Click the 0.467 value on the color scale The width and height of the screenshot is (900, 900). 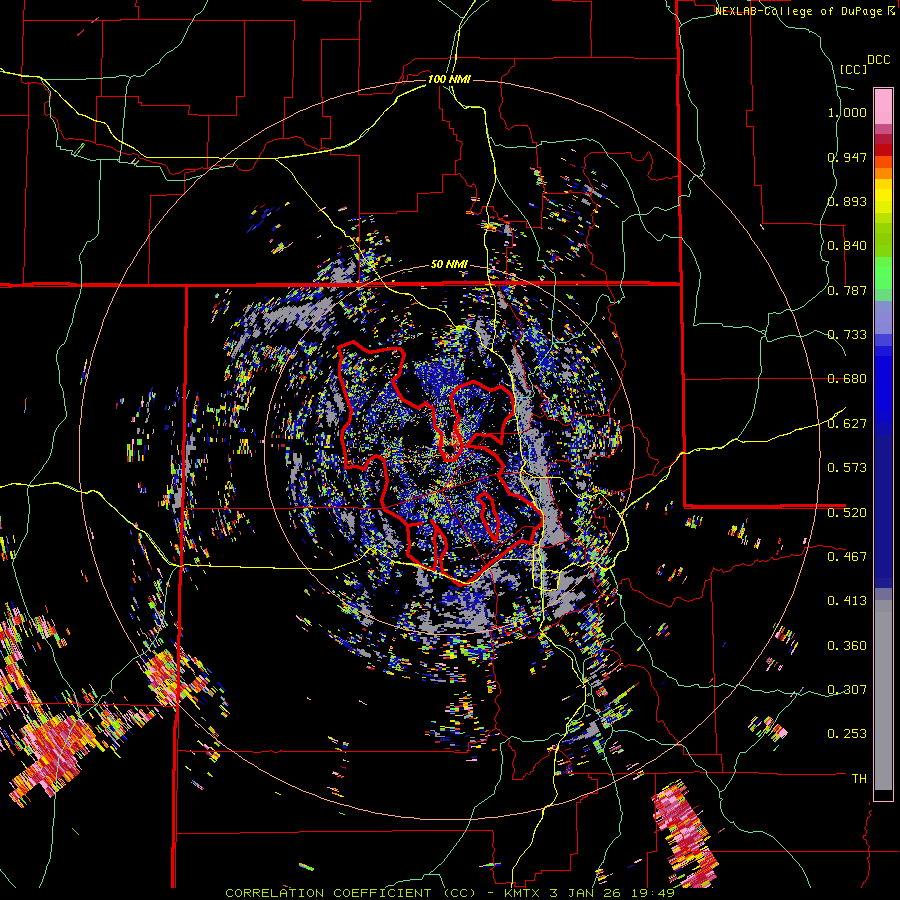coord(847,556)
